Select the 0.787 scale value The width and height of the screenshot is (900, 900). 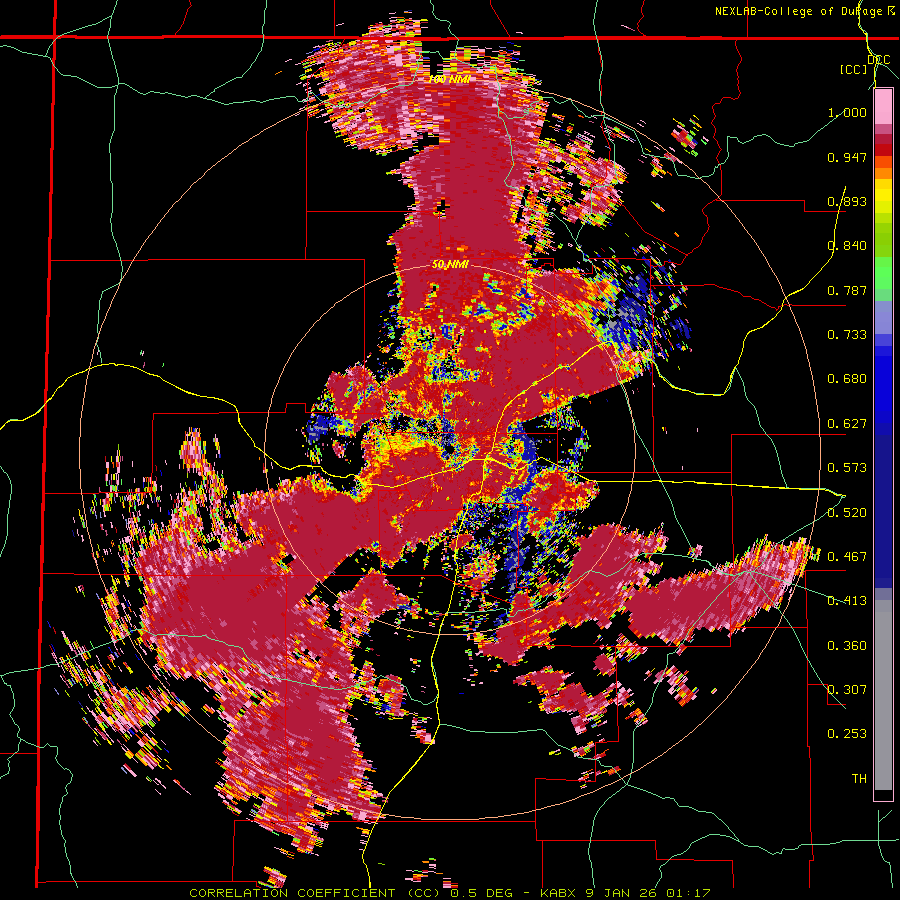(x=847, y=290)
